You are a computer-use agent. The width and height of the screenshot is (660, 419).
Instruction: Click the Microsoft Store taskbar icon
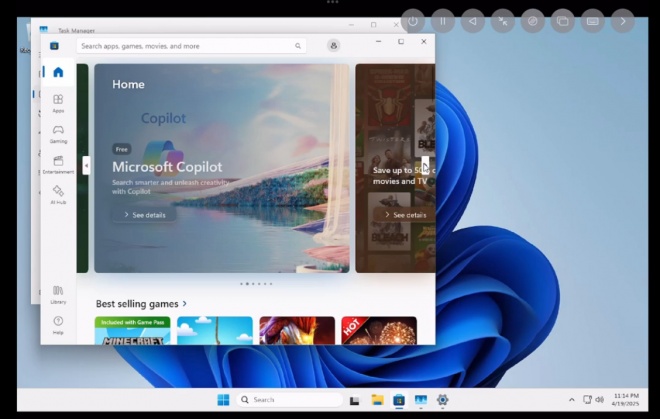tap(399, 400)
